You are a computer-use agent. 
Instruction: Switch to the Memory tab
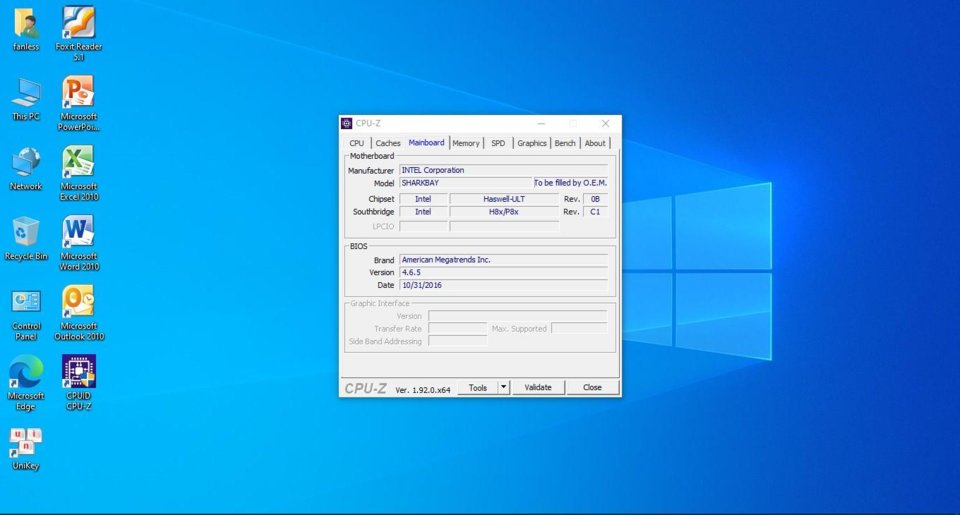click(x=466, y=143)
